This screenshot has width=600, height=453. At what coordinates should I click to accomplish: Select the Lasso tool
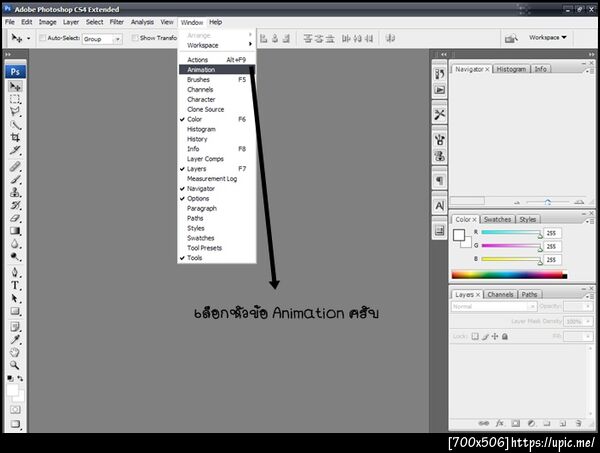click(x=15, y=112)
